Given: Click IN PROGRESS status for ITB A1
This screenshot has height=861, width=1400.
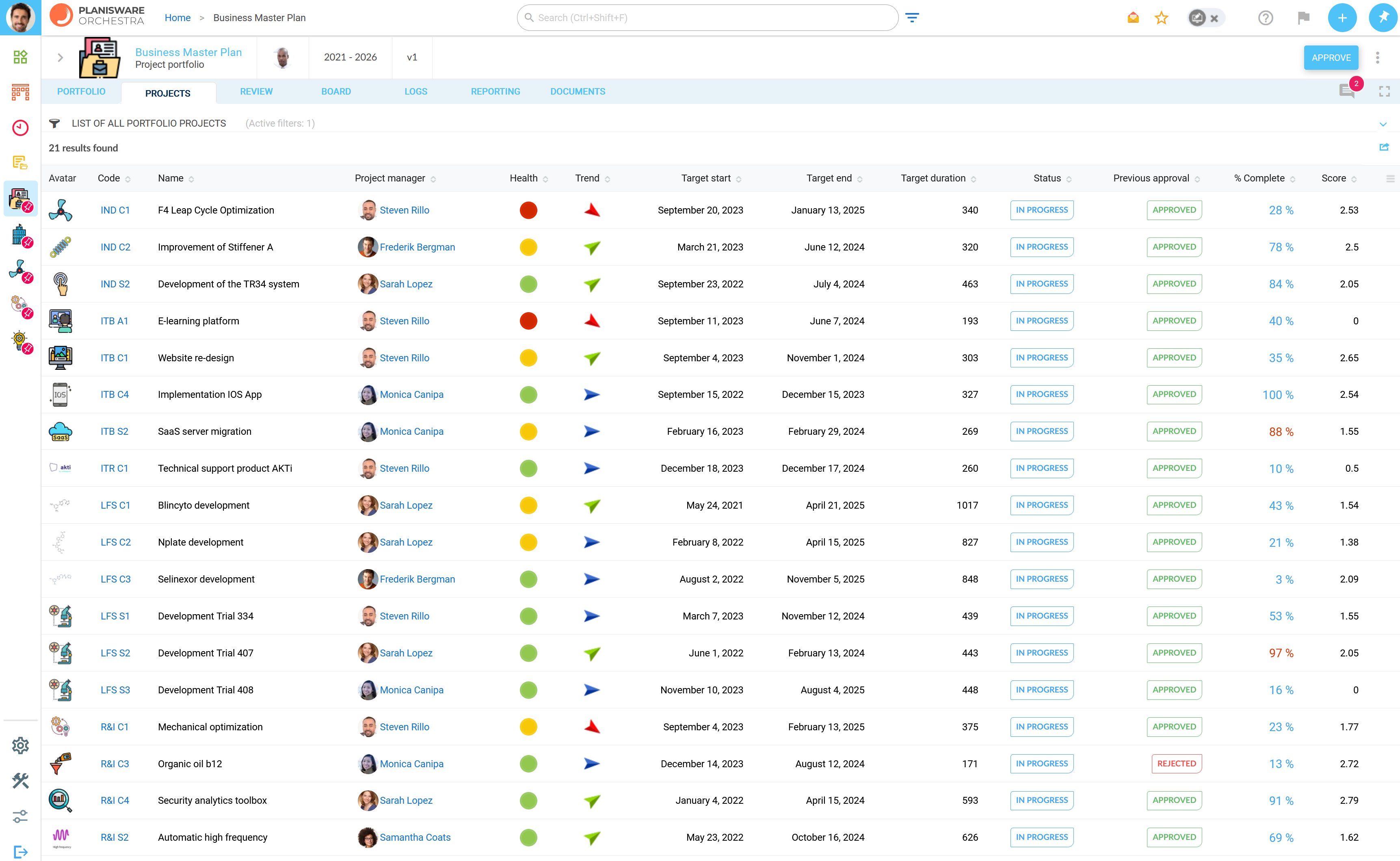Looking at the screenshot, I should coord(1042,321).
